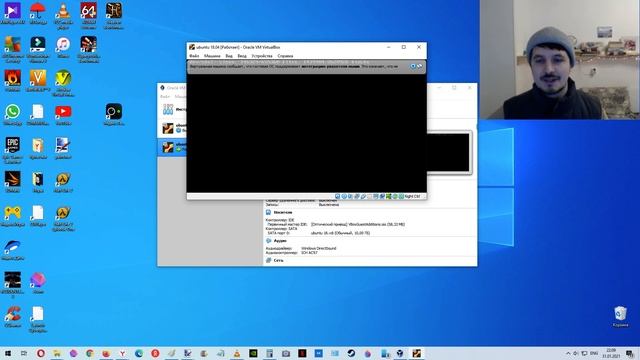The image size is (640, 360).
Task: Click the VirtualBox icon in the VM title bar
Action: coord(192,47)
